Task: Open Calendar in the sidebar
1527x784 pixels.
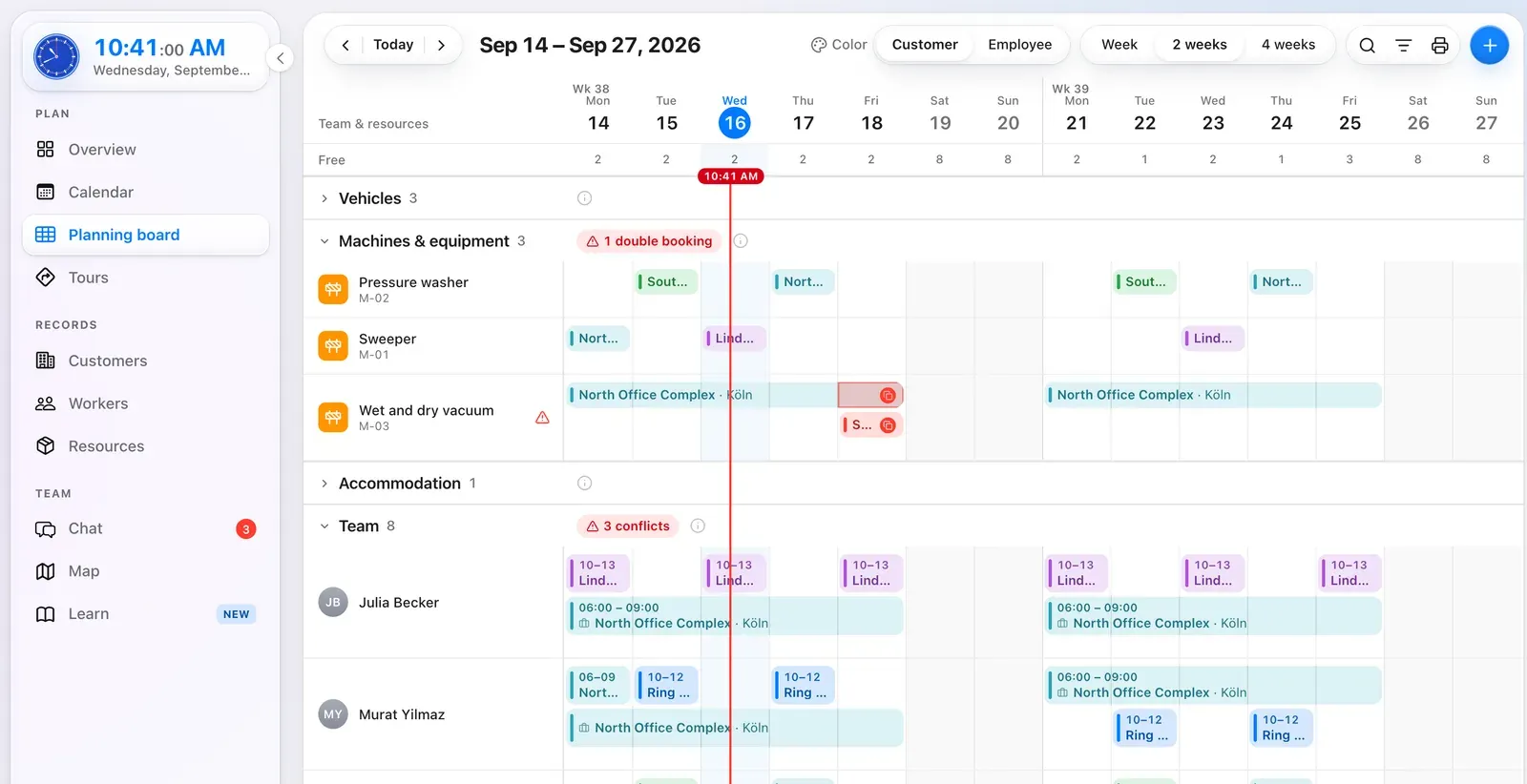Action: tap(145, 192)
